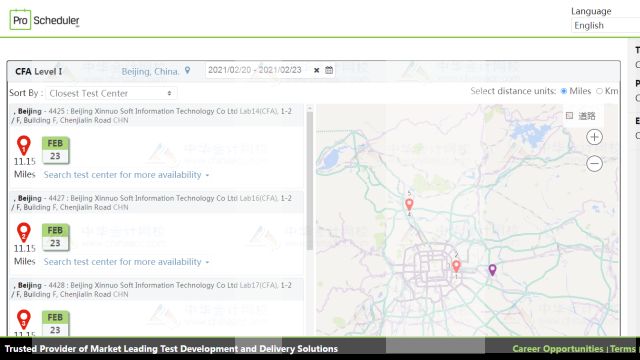The image size is (640, 360).
Task: Select the northern red map pin
Action: [x=409, y=204]
